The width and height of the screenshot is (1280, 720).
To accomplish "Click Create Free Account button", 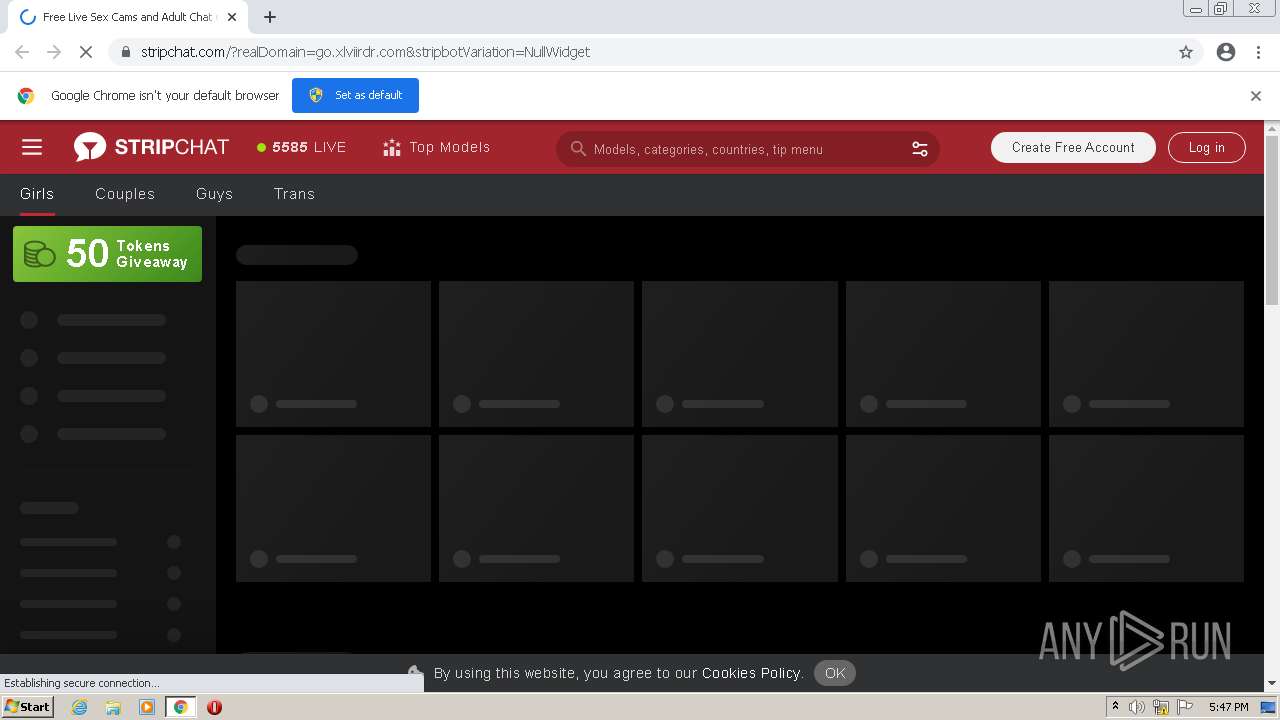I will 1073,147.
